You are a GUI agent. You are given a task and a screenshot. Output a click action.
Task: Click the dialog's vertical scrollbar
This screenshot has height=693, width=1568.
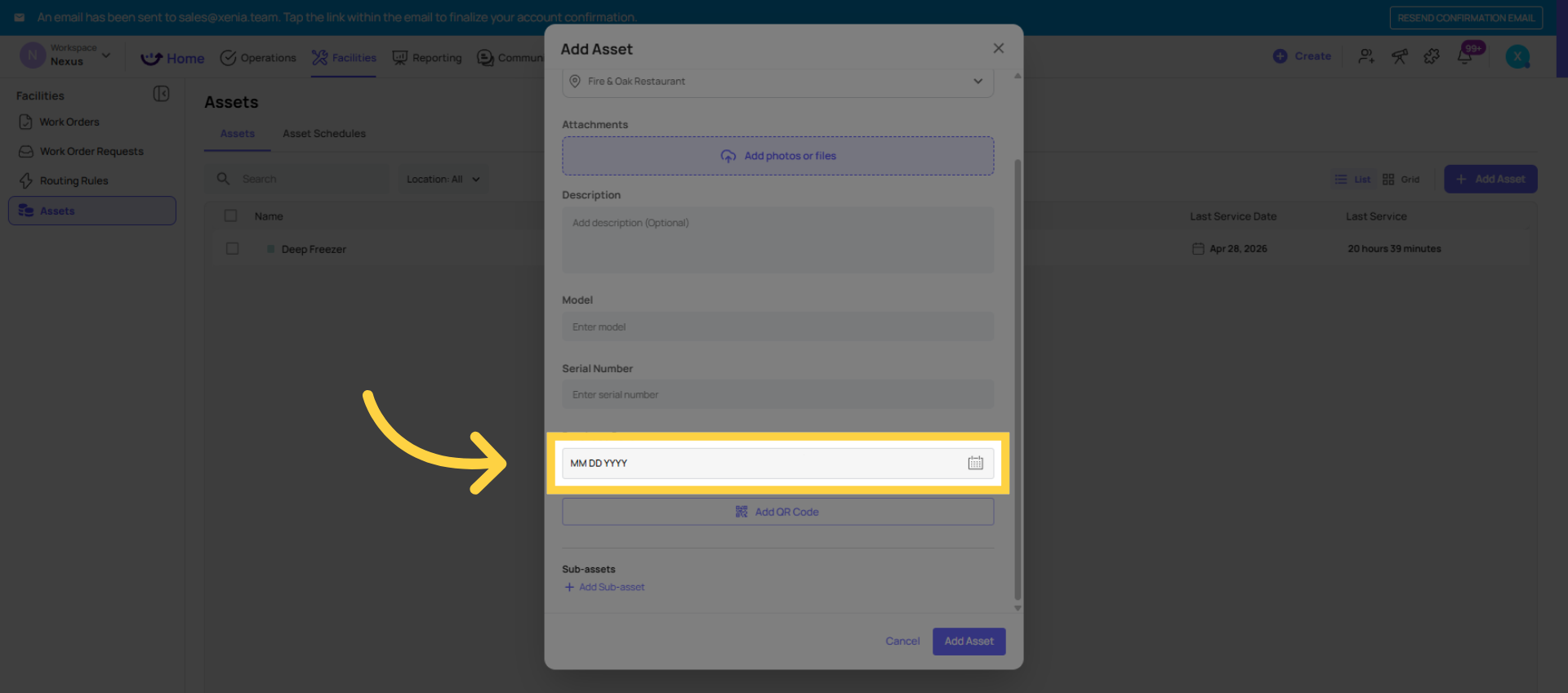[1018, 380]
